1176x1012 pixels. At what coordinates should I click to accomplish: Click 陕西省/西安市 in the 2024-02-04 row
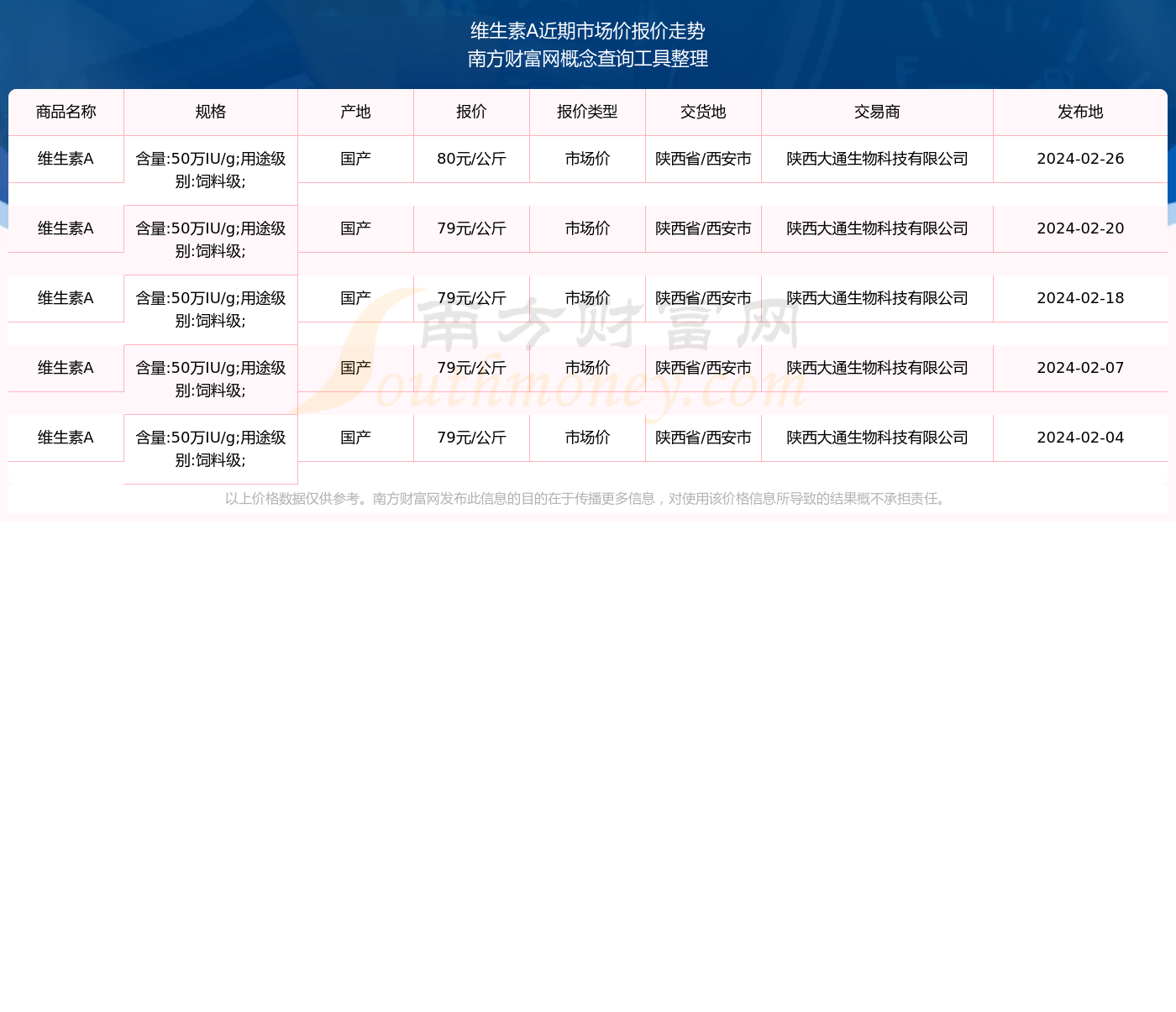click(x=704, y=438)
